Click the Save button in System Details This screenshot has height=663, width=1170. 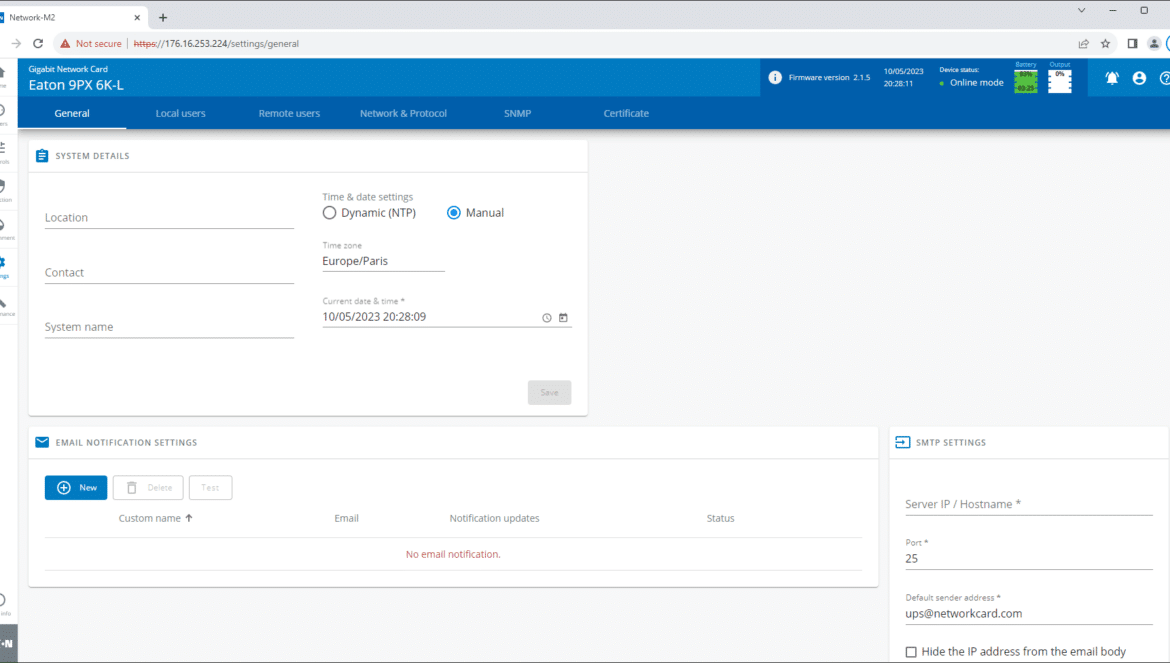[549, 392]
